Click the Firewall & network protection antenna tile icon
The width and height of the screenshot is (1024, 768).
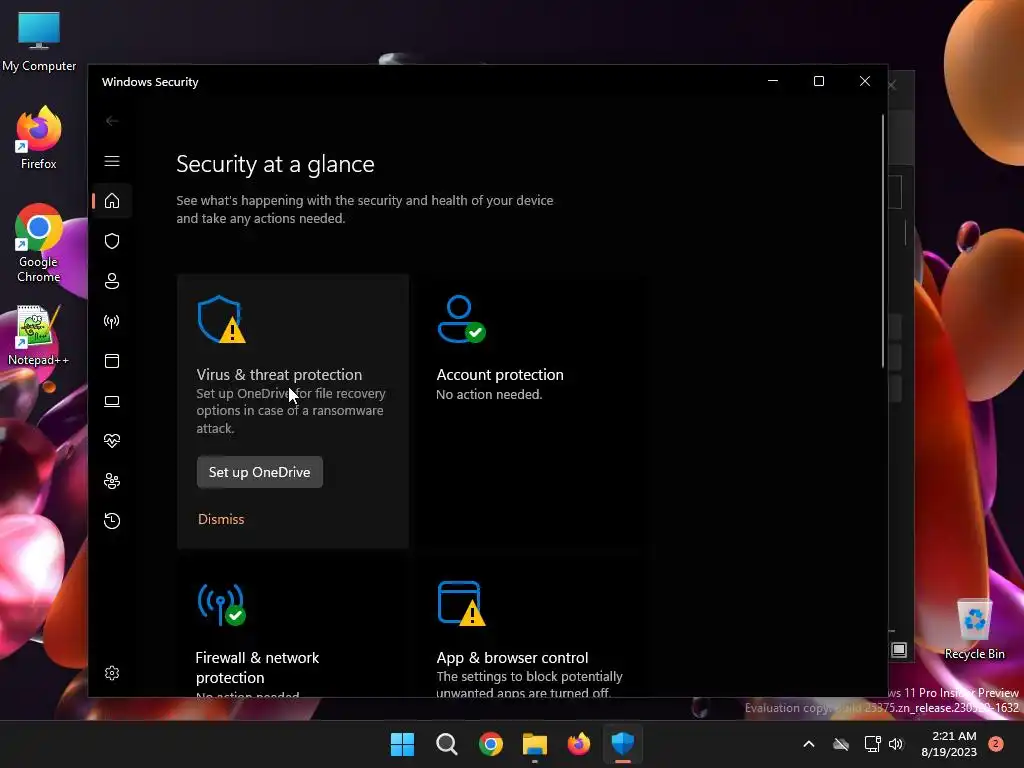pos(221,604)
